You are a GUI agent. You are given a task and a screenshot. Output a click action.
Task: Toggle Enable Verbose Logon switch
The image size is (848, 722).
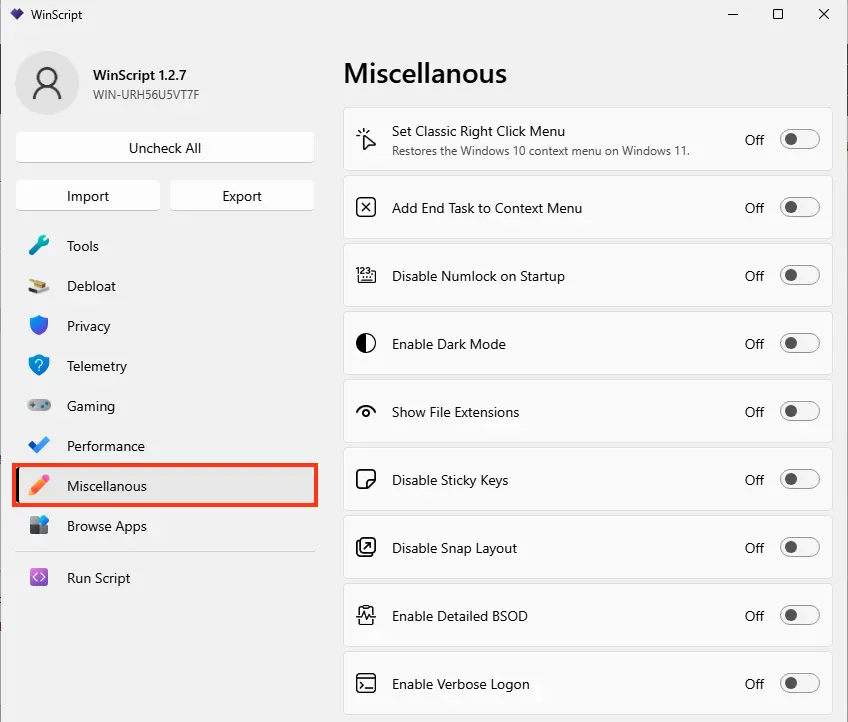(799, 684)
